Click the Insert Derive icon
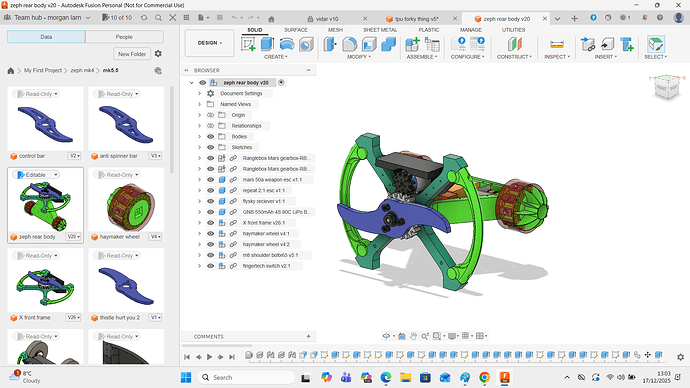The width and height of the screenshot is (690, 388). [588, 44]
